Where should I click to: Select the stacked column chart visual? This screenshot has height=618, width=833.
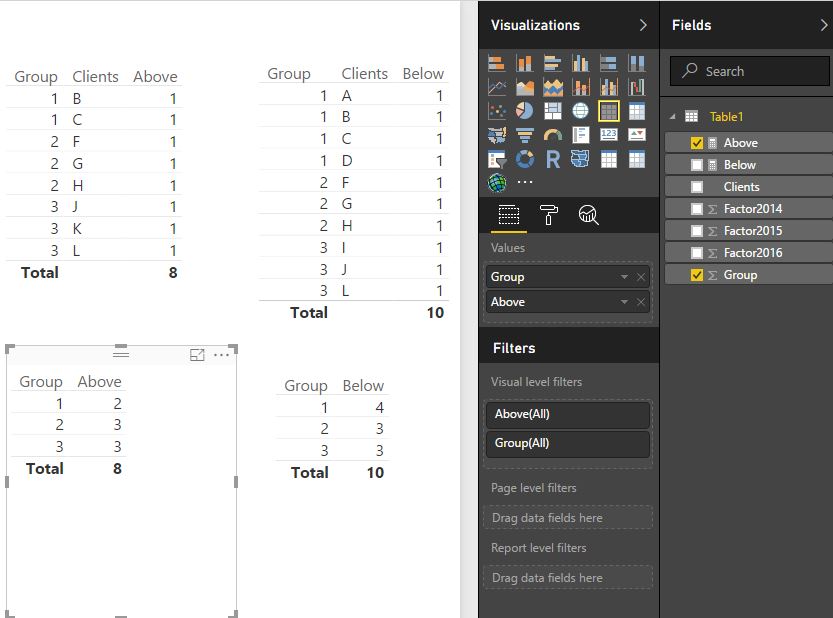pyautogui.click(x=524, y=63)
